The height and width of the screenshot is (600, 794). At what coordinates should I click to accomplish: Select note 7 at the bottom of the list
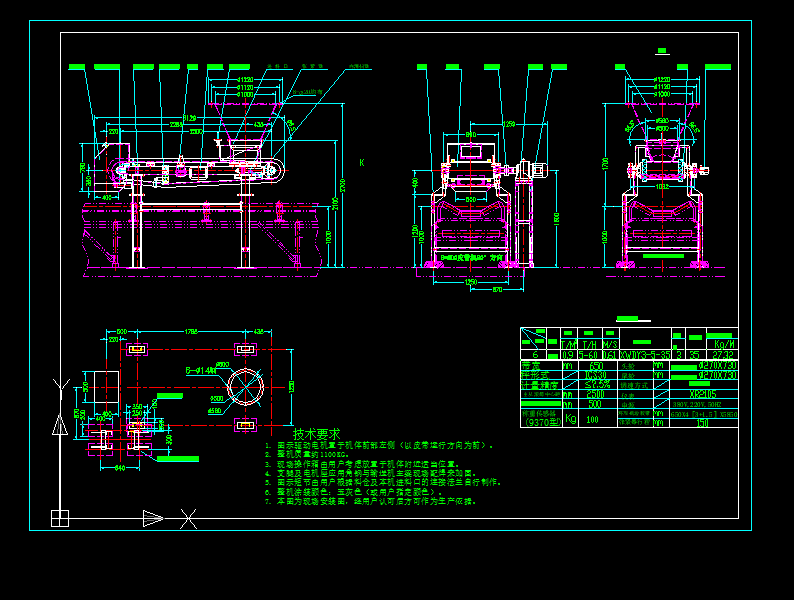click(x=371, y=501)
